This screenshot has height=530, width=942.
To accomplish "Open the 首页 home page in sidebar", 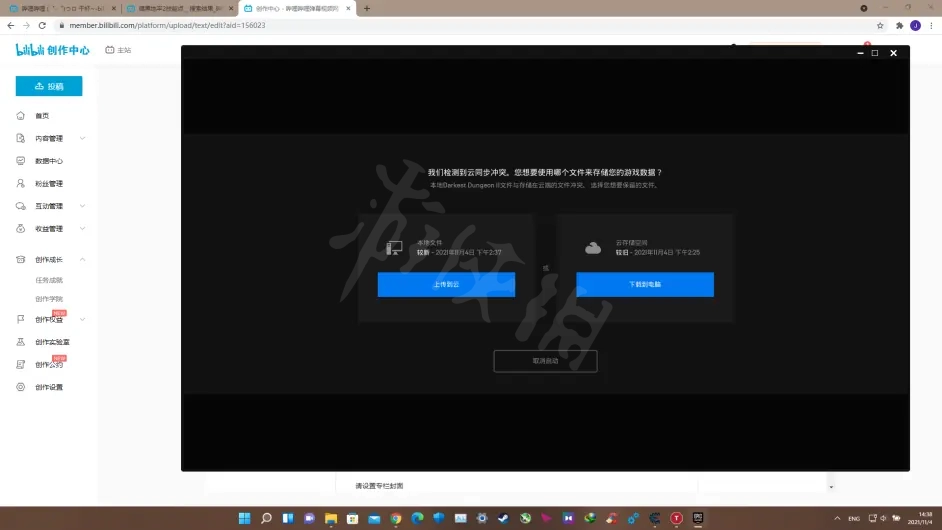I will 42,115.
